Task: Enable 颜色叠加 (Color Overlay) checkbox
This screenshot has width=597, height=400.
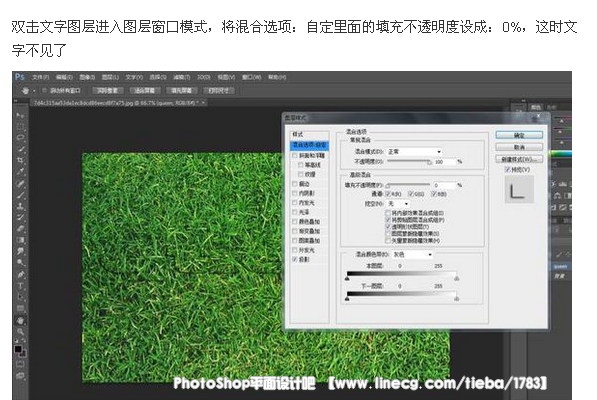Action: pyautogui.click(x=295, y=222)
